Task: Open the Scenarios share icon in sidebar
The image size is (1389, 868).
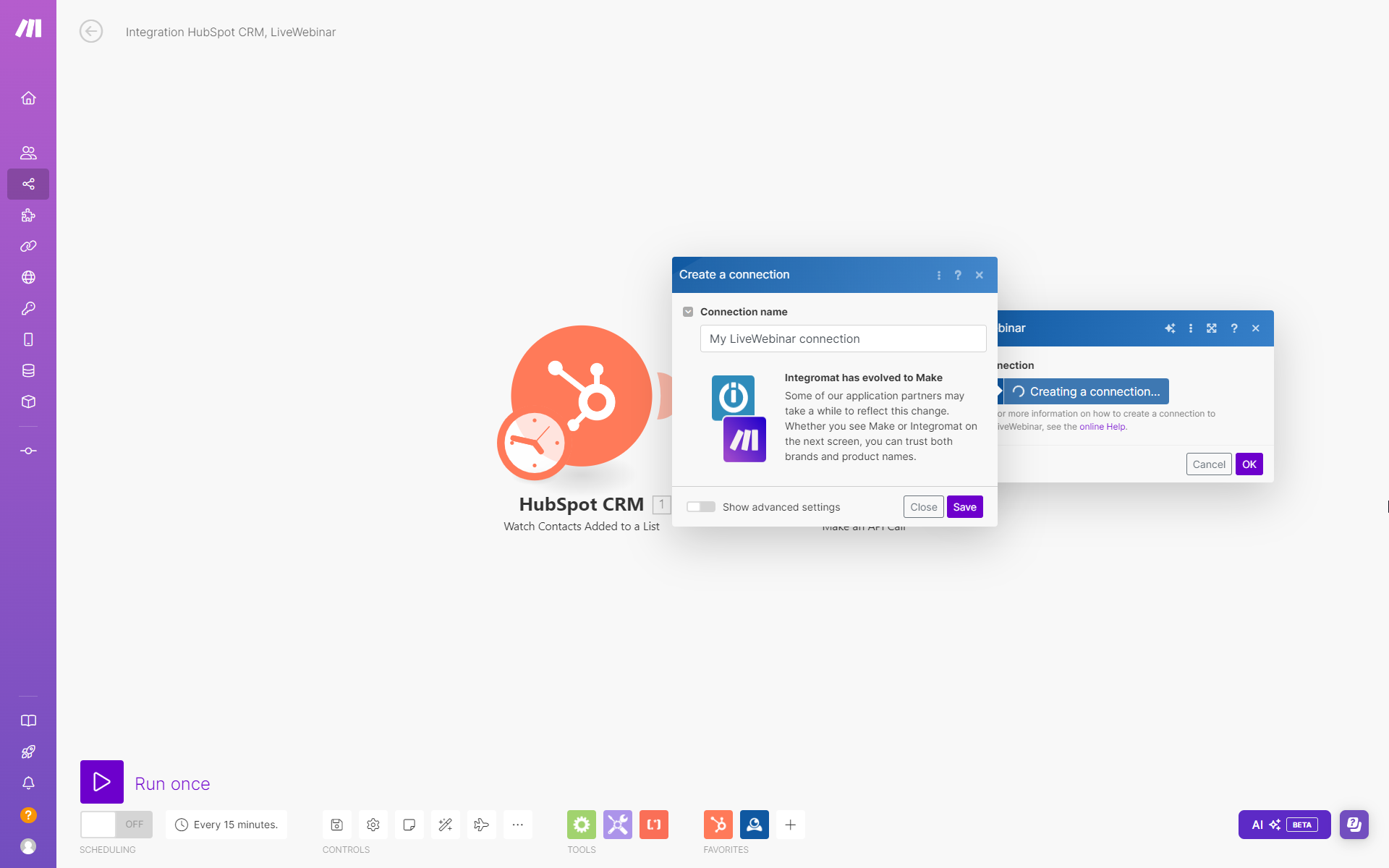Action: point(28,184)
